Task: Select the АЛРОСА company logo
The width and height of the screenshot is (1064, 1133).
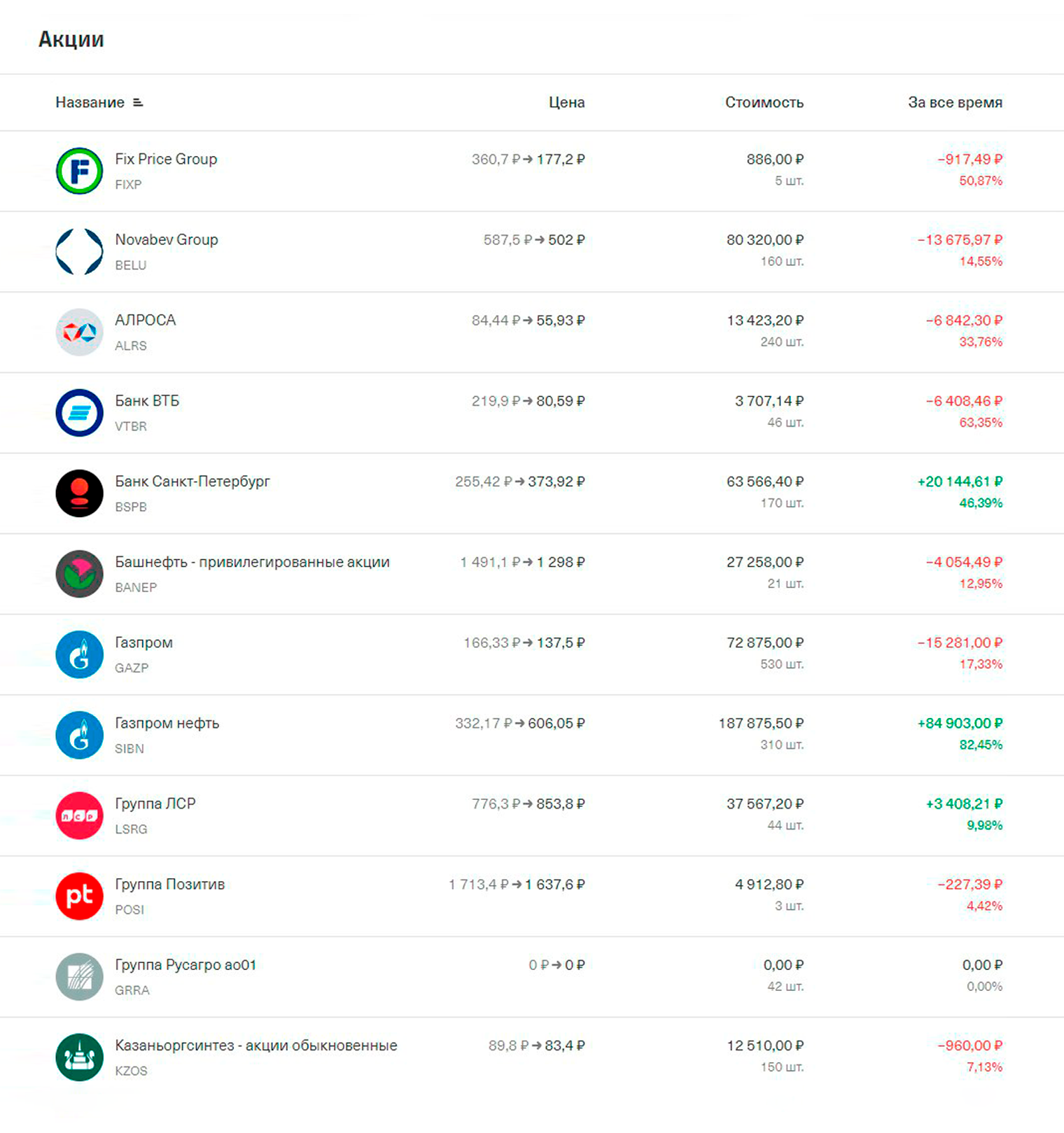Action: pyautogui.click(x=79, y=332)
